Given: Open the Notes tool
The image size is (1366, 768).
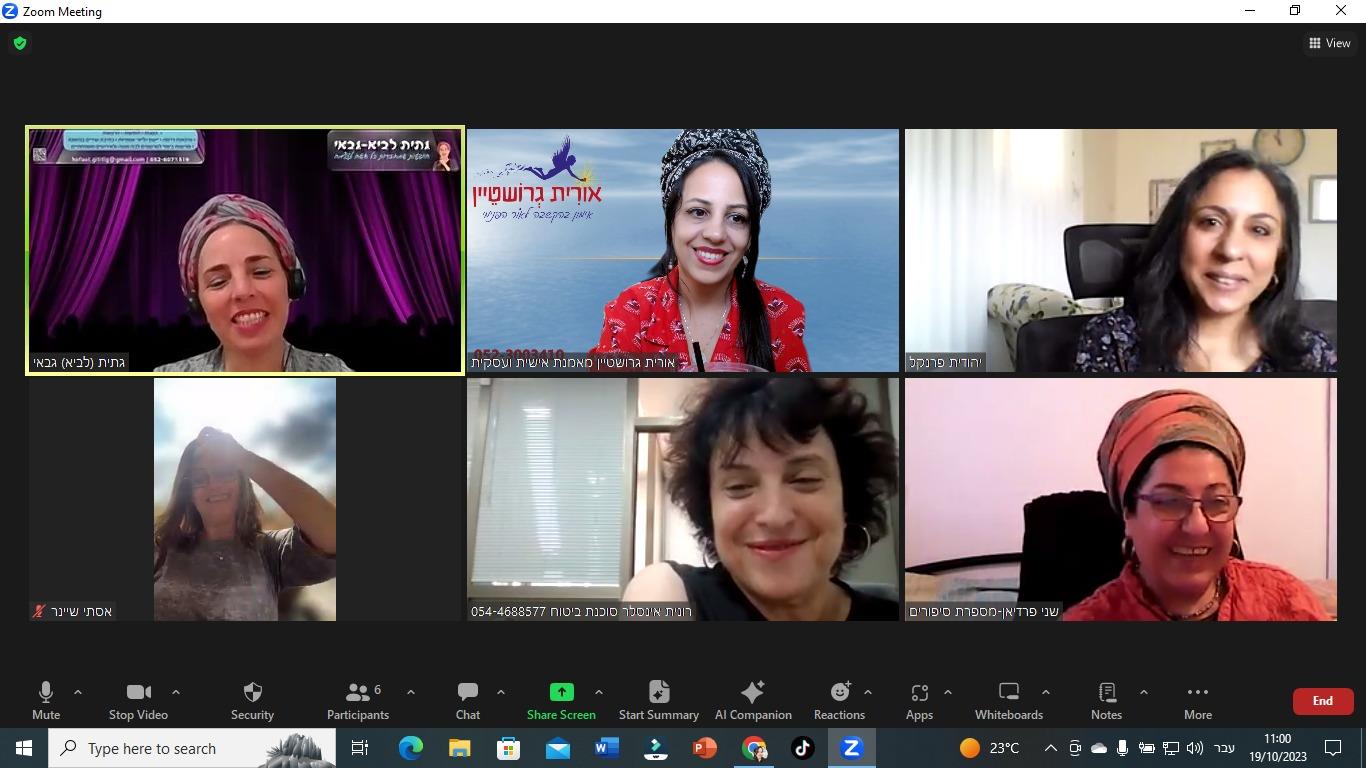Looking at the screenshot, I should pyautogui.click(x=1106, y=700).
